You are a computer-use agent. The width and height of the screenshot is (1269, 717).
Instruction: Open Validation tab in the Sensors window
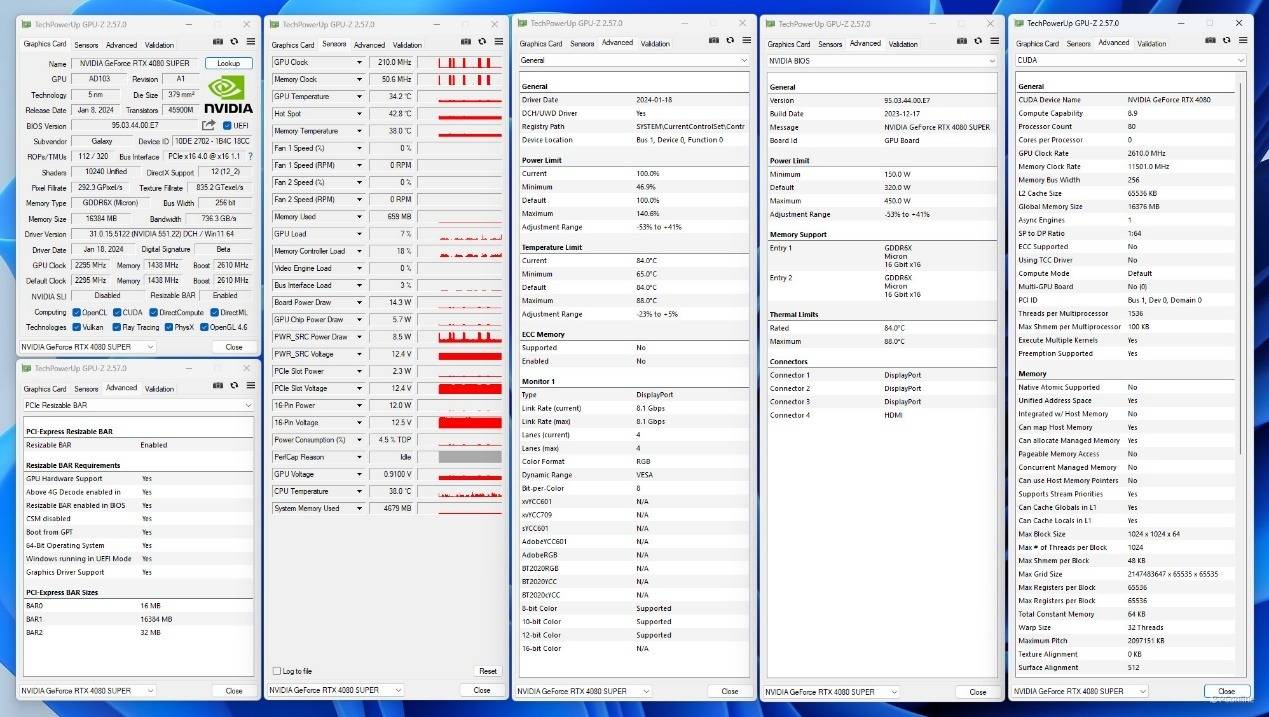pos(407,45)
